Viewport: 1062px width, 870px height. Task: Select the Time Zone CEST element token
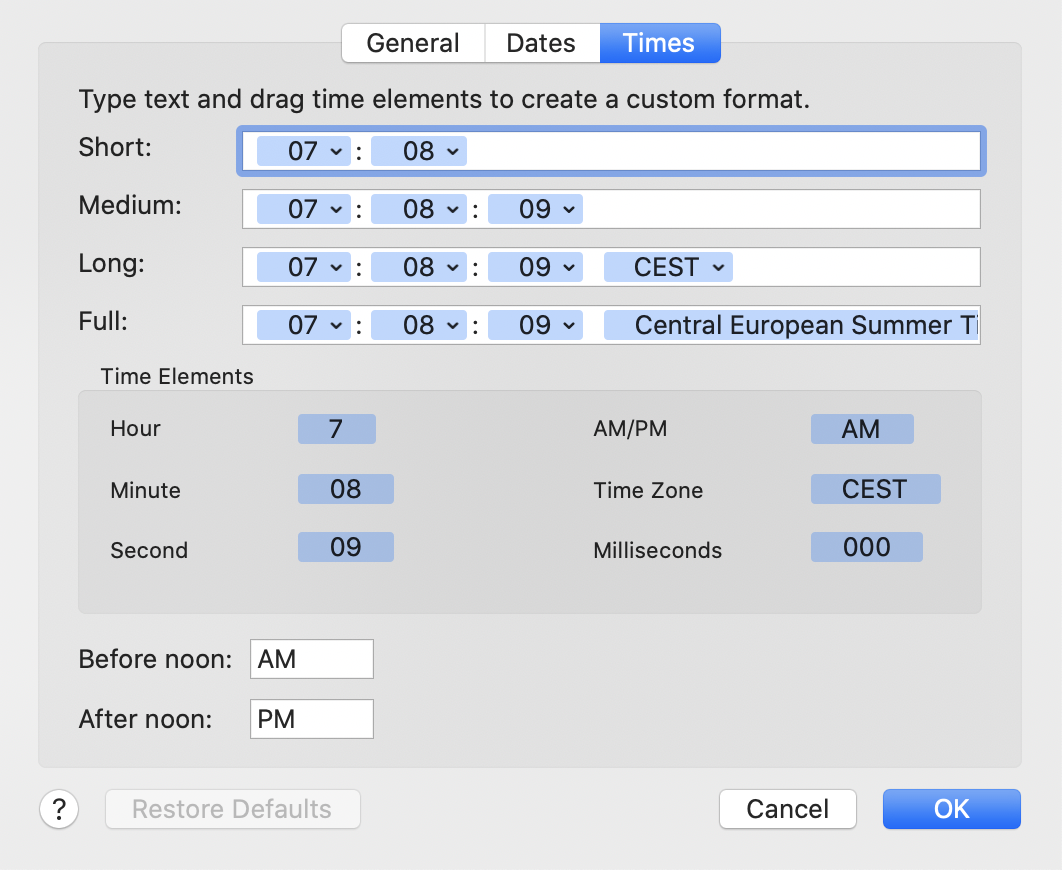tap(875, 489)
